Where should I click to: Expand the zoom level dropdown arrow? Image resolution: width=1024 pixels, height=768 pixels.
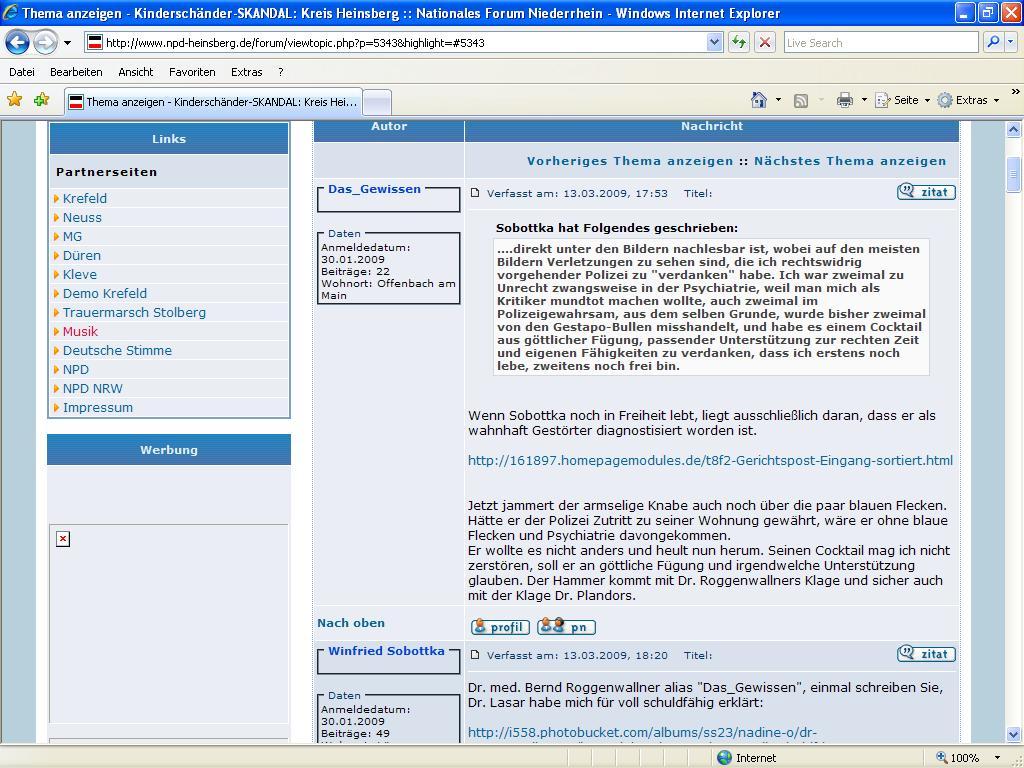point(997,758)
